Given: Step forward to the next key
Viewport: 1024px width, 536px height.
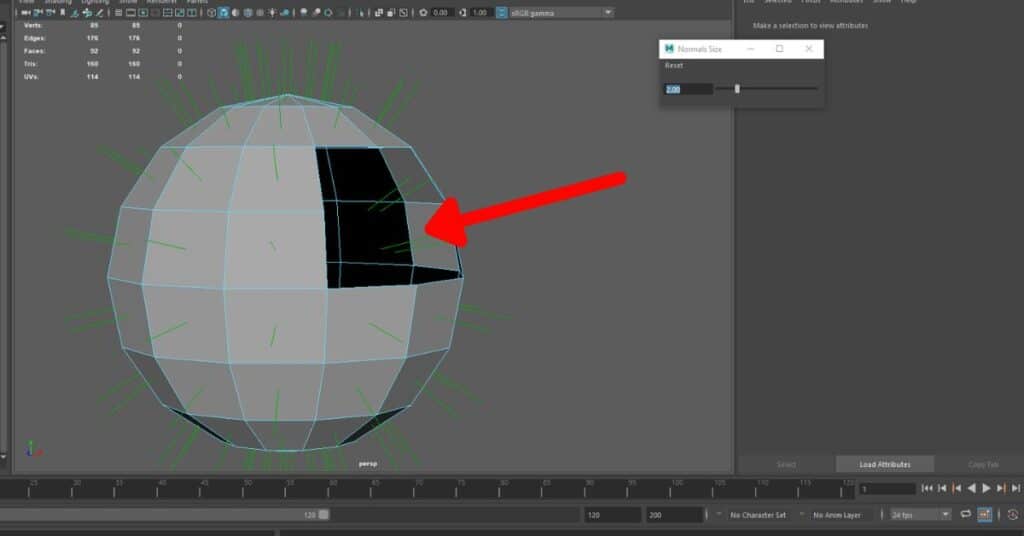Looking at the screenshot, I should click(1001, 488).
